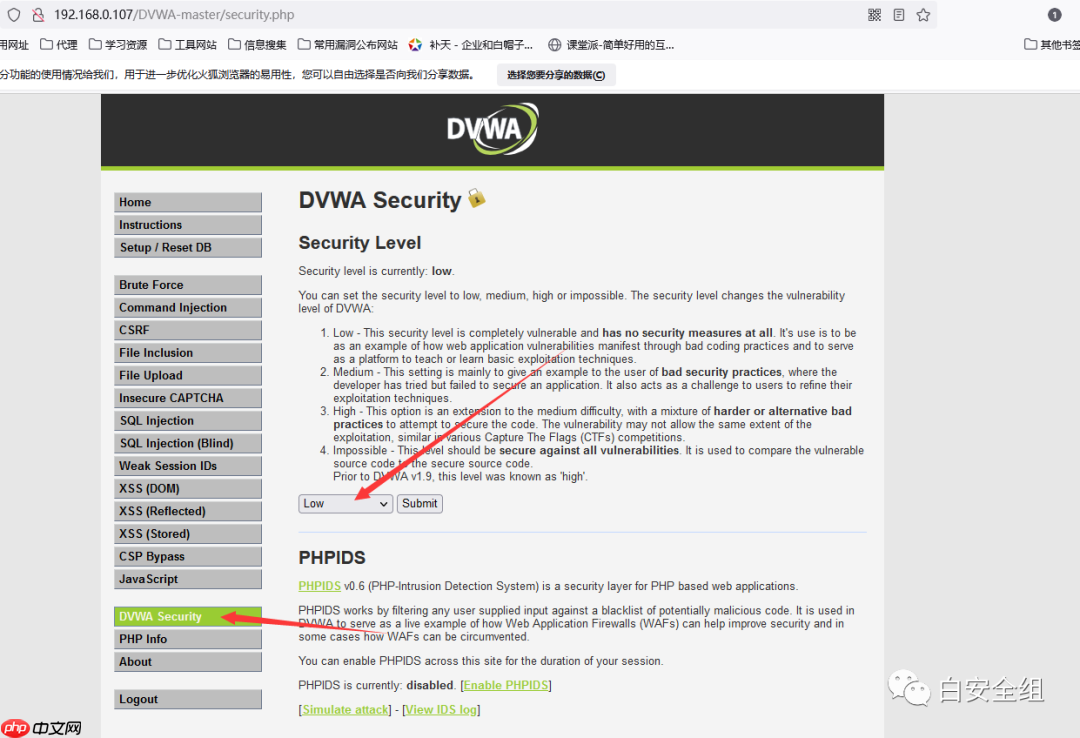Open XSS (Reflected) module
Image resolution: width=1080 pixels, height=738 pixels.
point(188,511)
